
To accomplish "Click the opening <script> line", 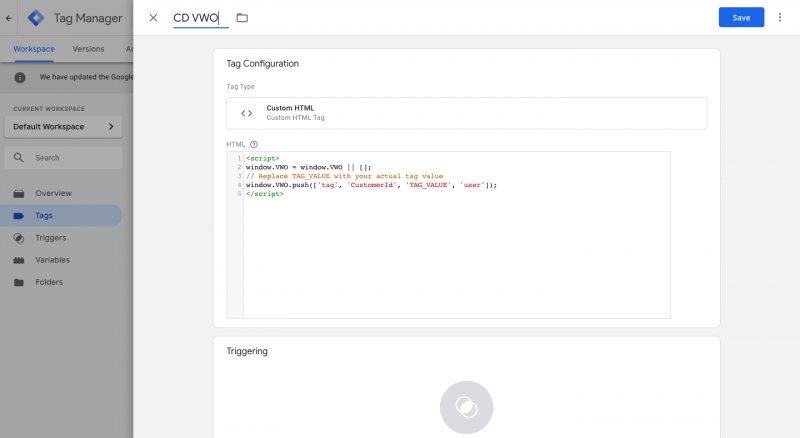I will click(263, 158).
